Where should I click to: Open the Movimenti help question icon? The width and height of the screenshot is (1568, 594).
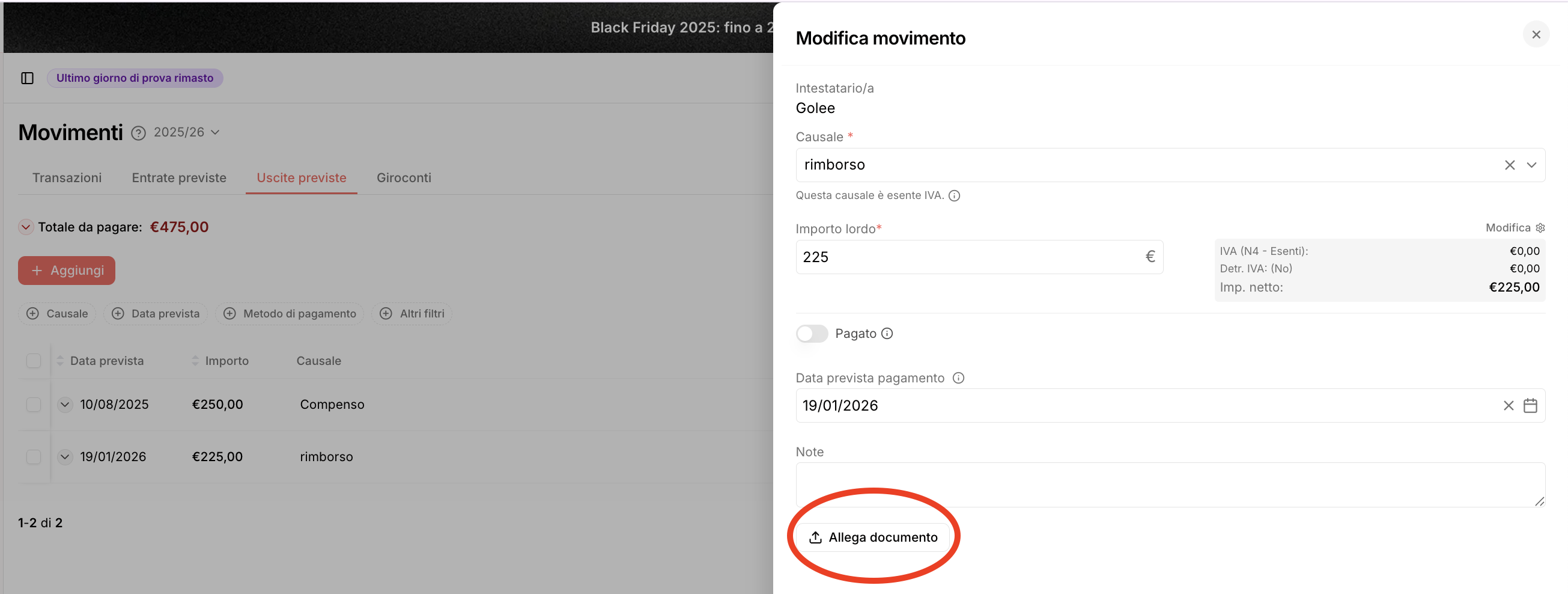point(139,133)
